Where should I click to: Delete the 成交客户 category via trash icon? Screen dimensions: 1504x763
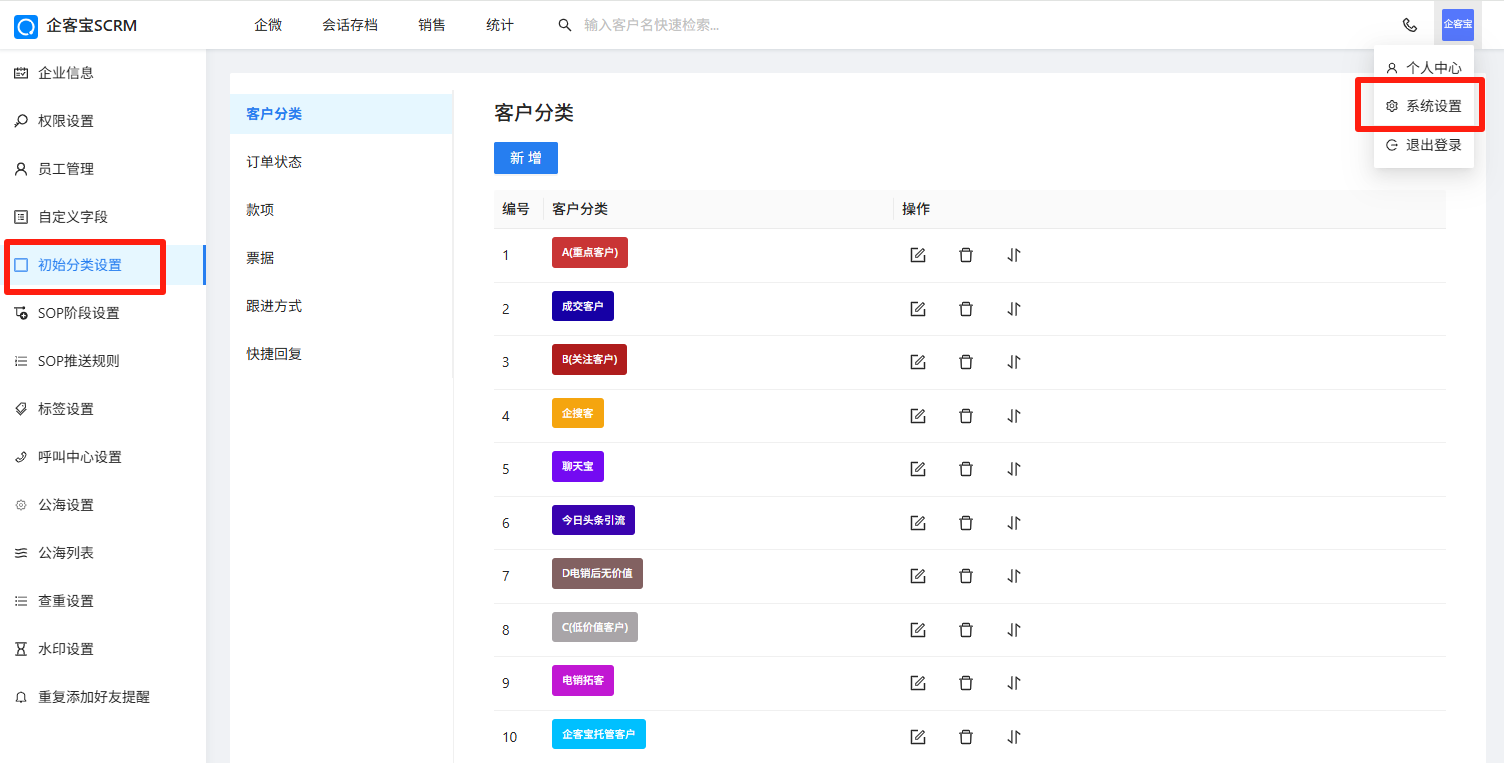point(965,309)
